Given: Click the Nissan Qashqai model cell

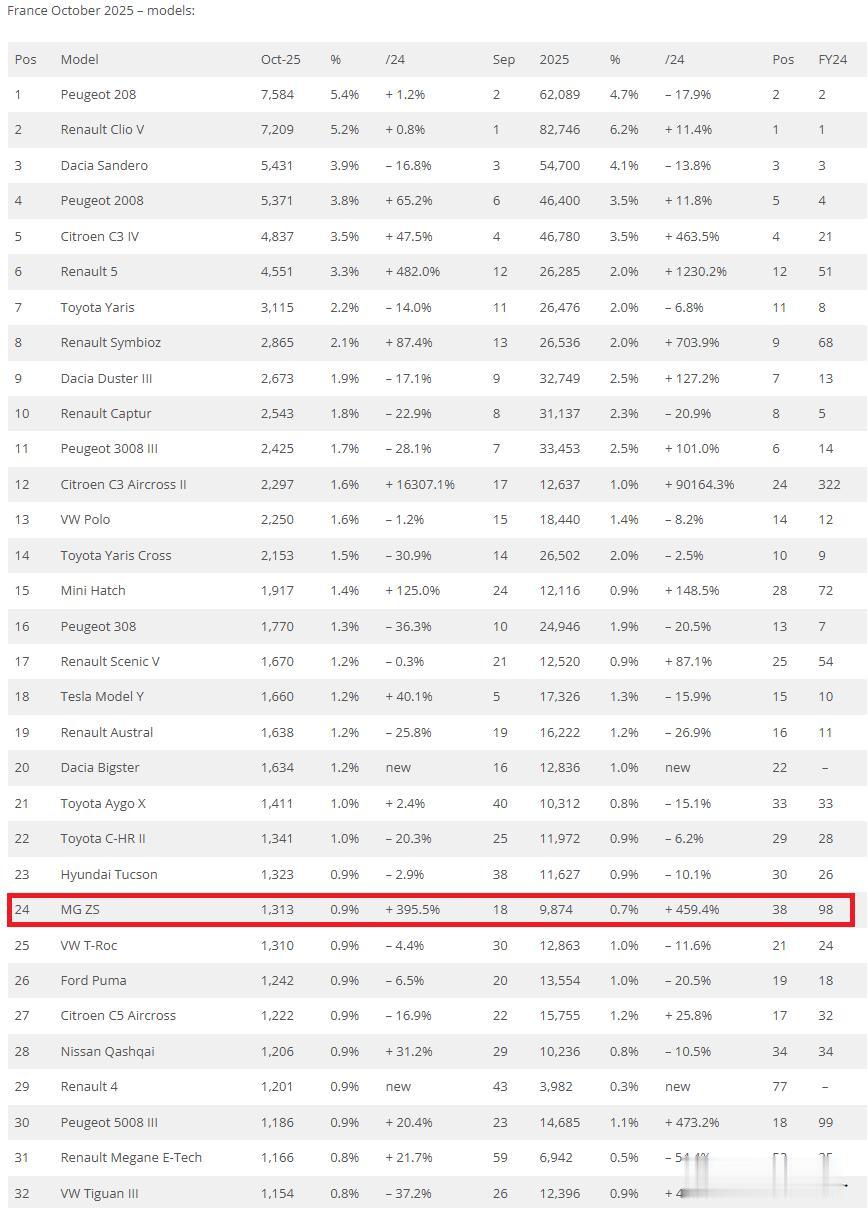Looking at the screenshot, I should point(107,1051).
